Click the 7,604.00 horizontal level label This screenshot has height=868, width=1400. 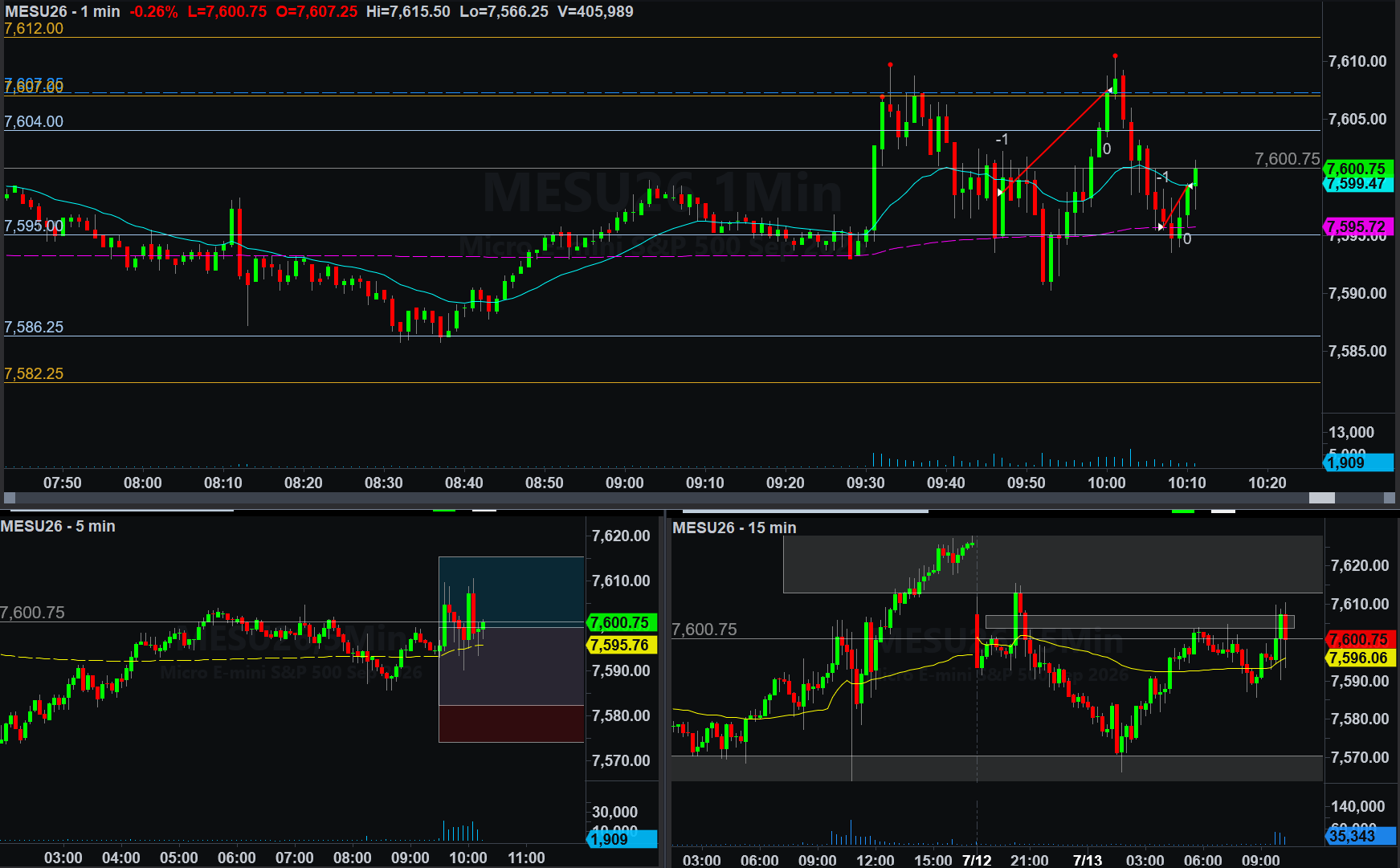point(34,122)
